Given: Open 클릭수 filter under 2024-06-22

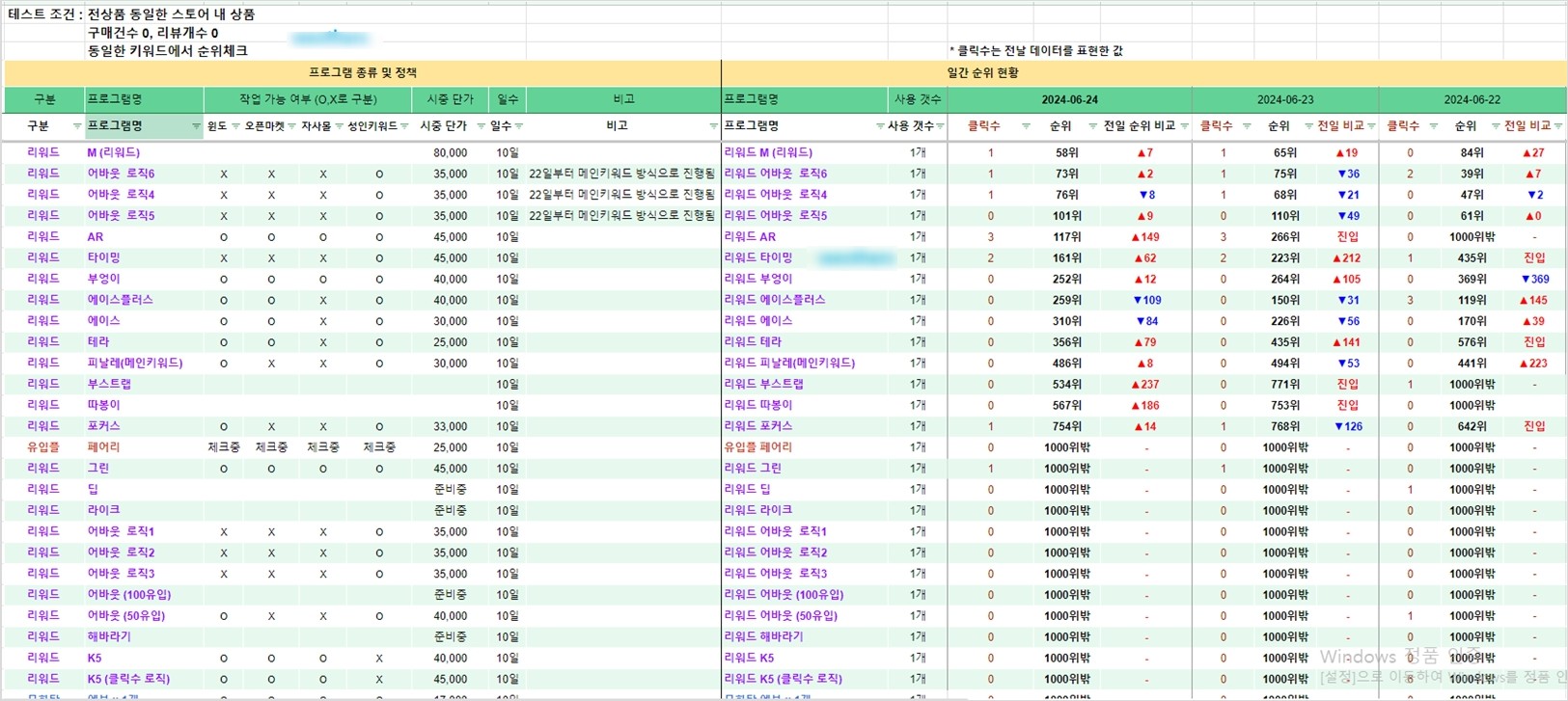Looking at the screenshot, I should [x=1434, y=126].
